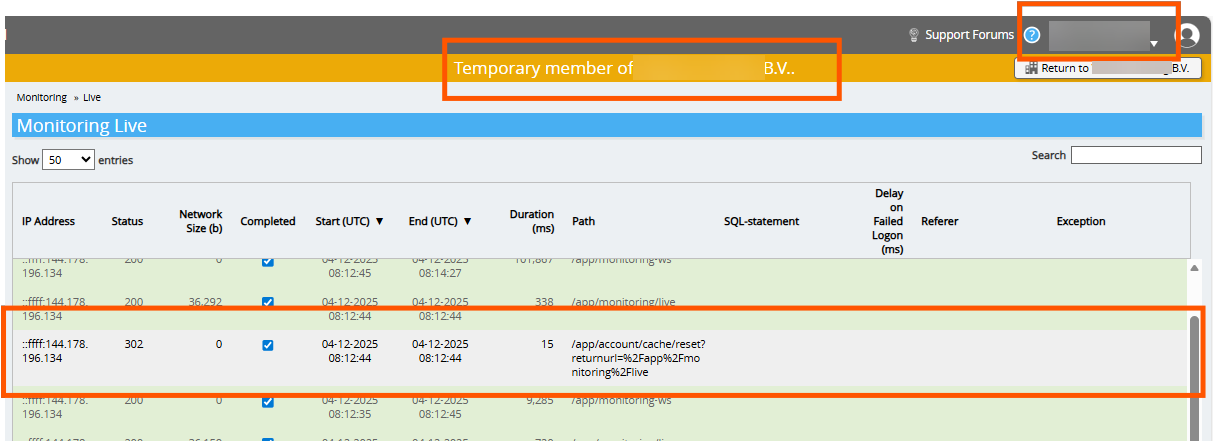This screenshot has width=1213, height=441.
Task: Expand the user account dropdown arrow
Action: [x=1154, y=44]
